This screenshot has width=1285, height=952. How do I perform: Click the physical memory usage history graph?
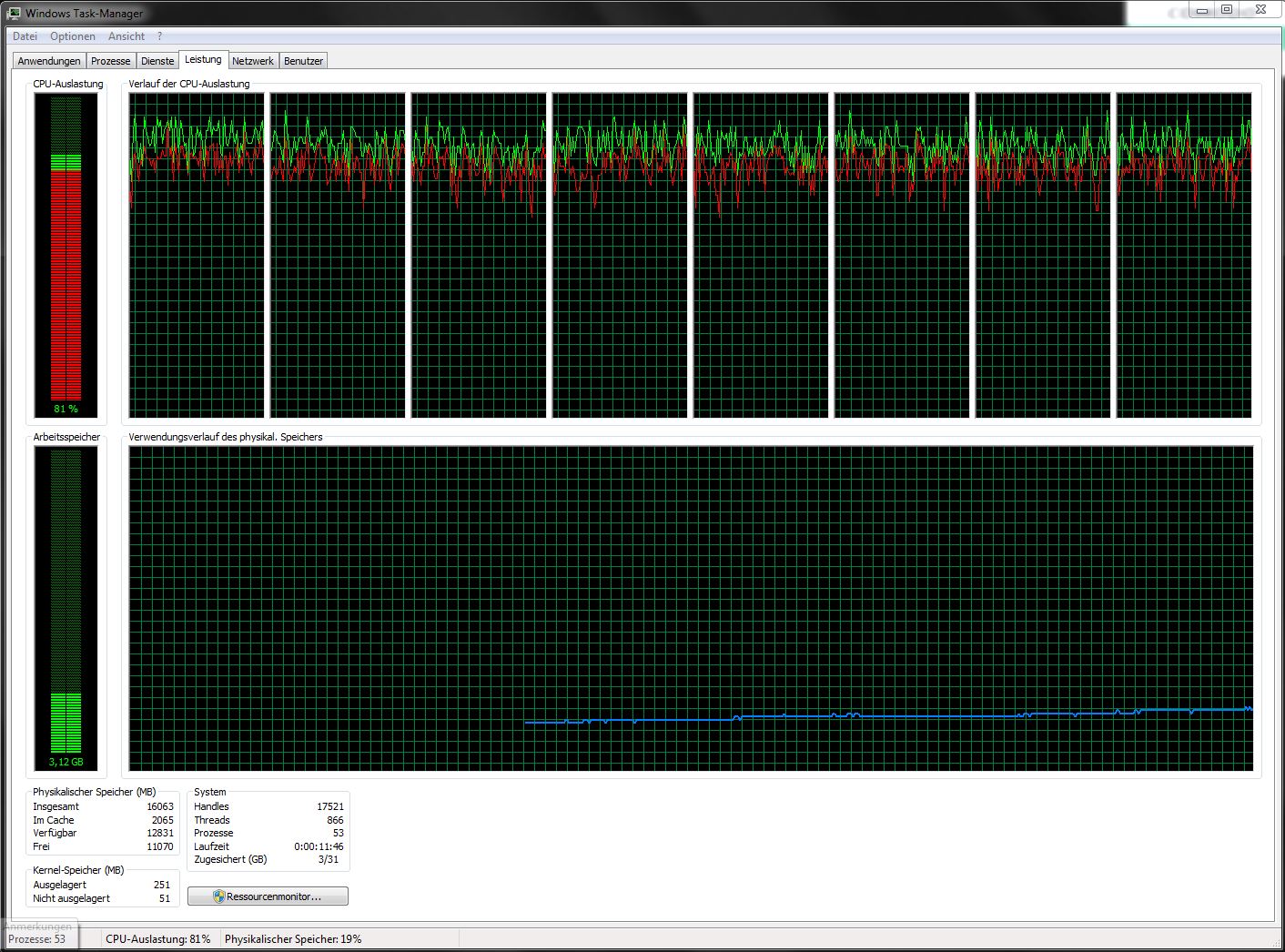point(691,608)
